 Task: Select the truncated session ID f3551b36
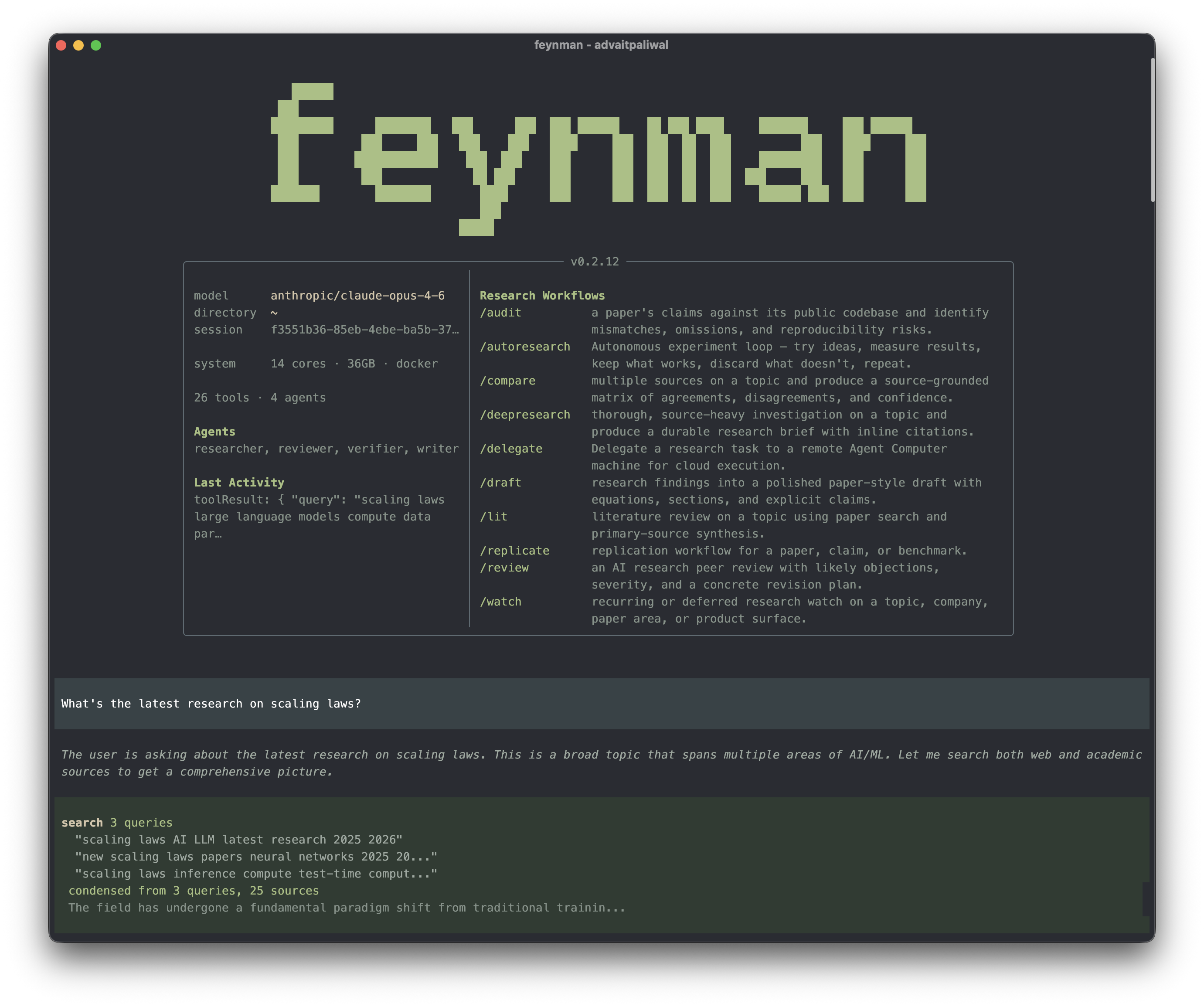coord(365,329)
